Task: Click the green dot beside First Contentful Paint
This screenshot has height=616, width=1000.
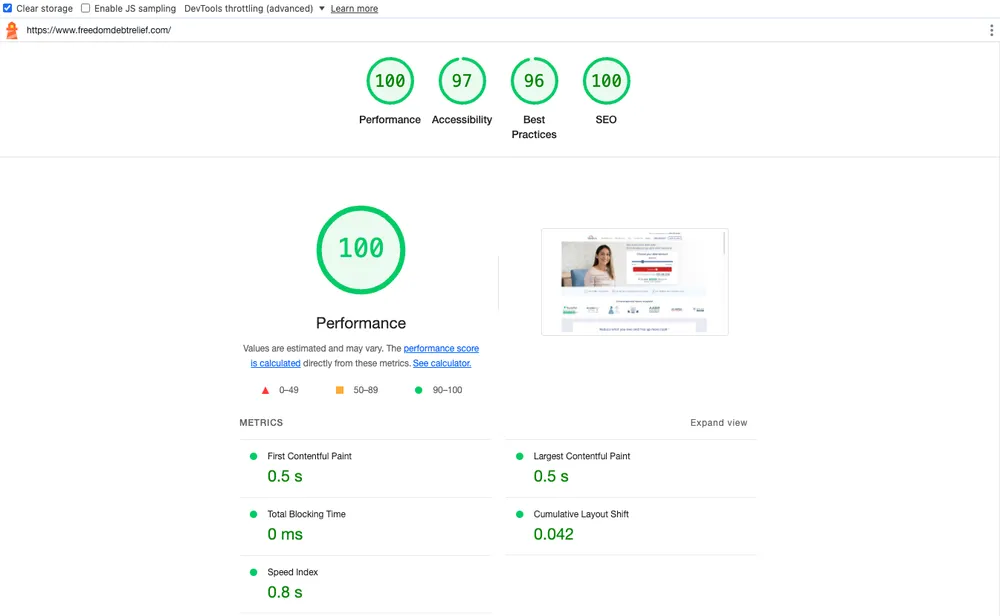Action: (253, 456)
